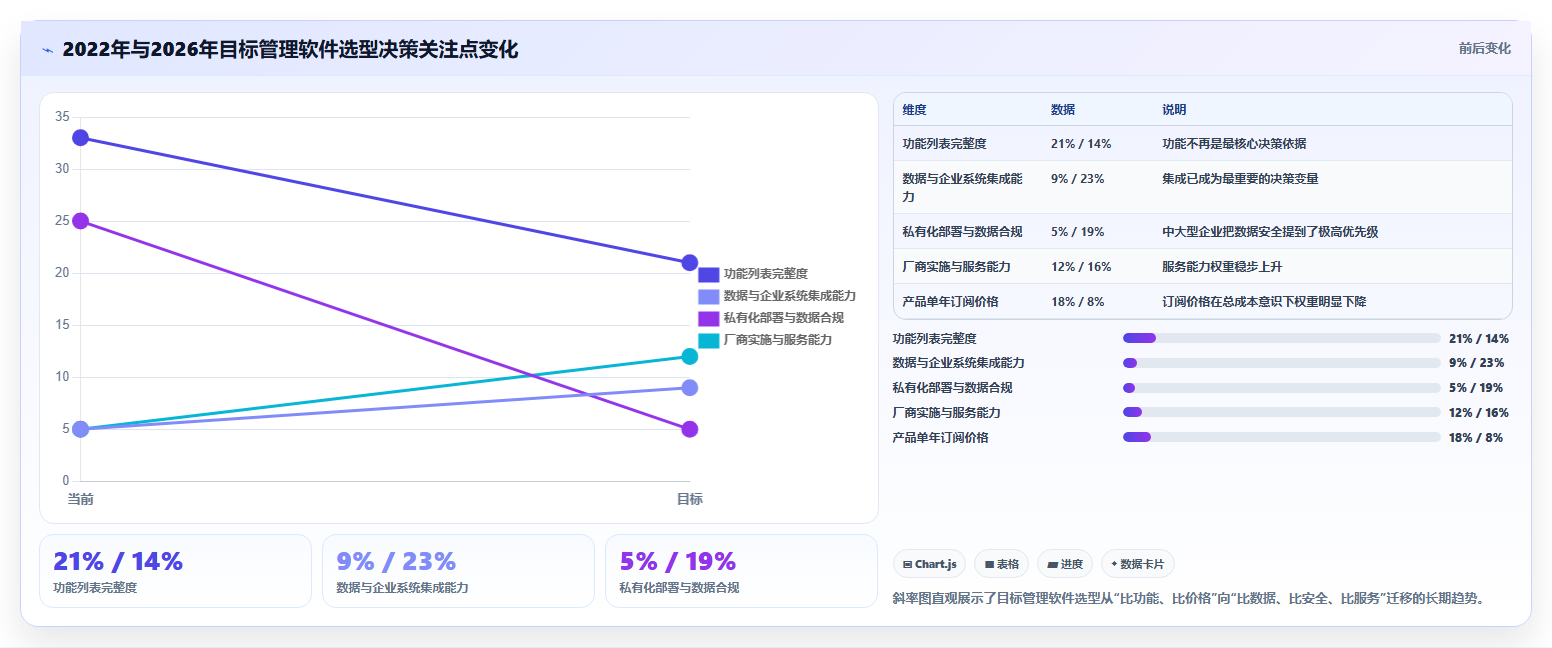
Task: Click table cell 订阅价格在总成本意识下权重明显下降
Action: click(1264, 302)
